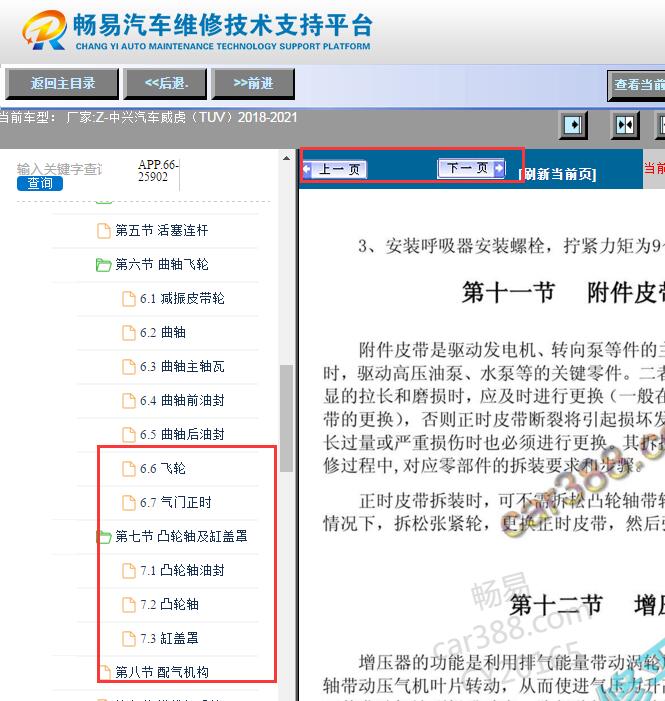Refresh the page via 刷新当前页 link

[x=558, y=174]
